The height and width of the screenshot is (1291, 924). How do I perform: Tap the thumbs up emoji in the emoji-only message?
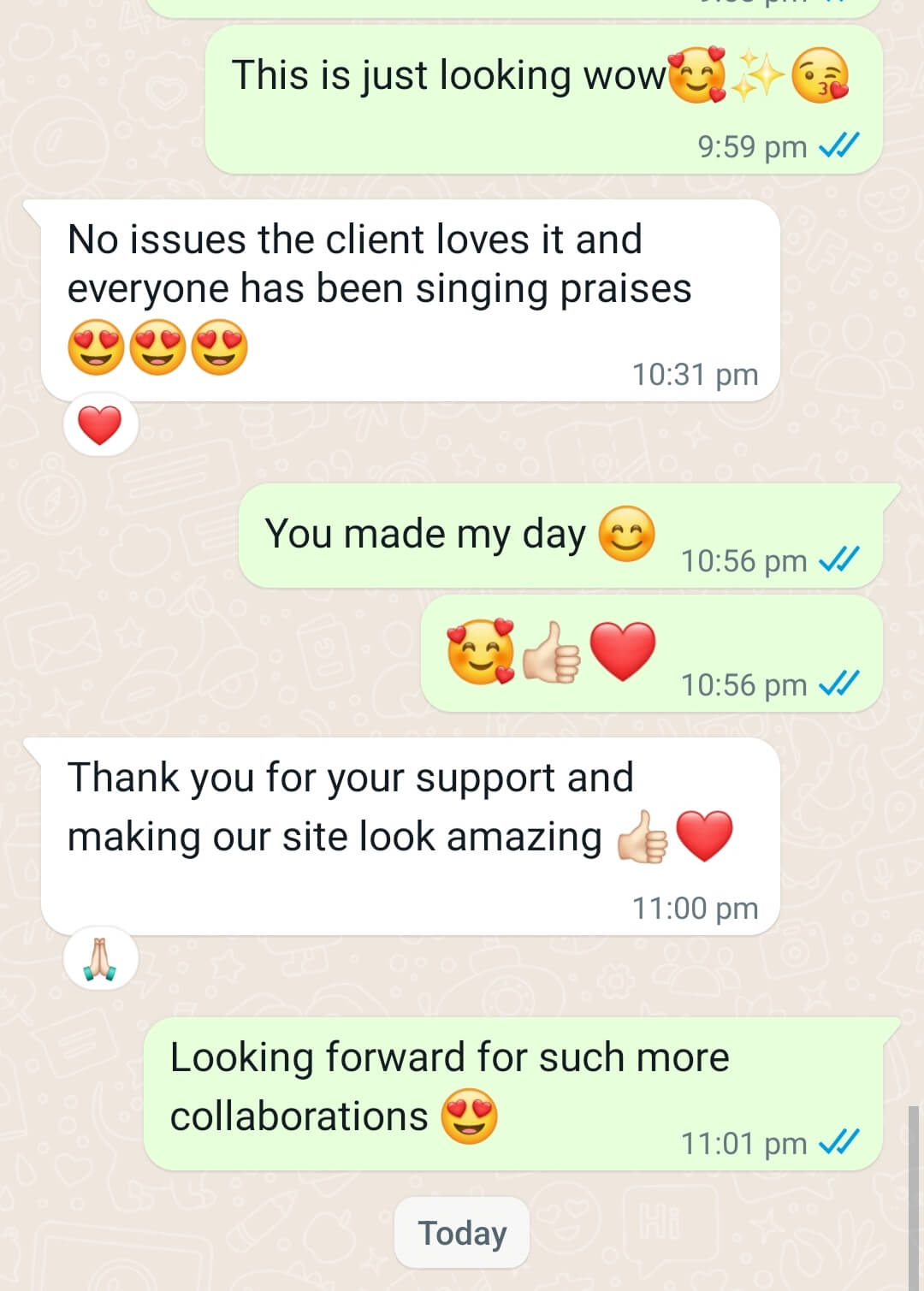[552, 653]
